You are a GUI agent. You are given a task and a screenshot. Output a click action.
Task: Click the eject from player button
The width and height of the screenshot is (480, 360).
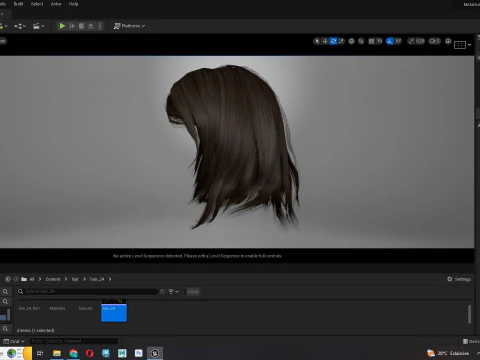tap(91, 26)
